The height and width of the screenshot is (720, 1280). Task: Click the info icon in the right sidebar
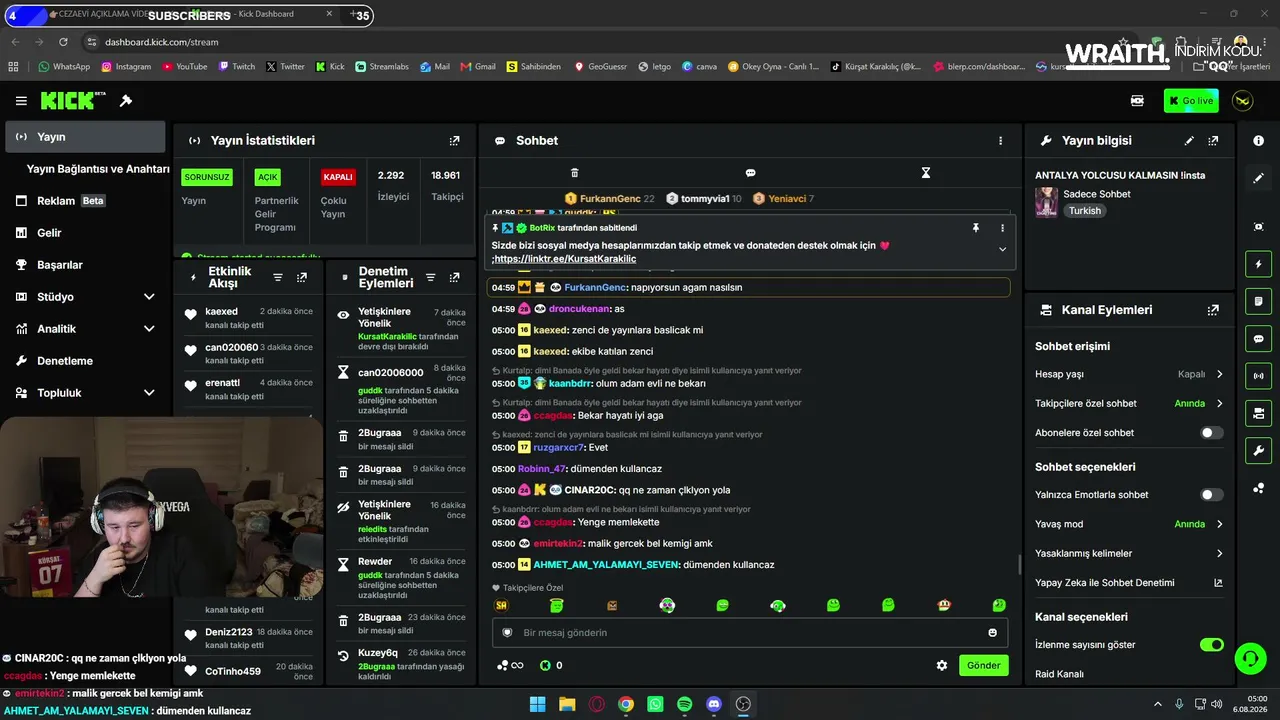coord(1258,141)
